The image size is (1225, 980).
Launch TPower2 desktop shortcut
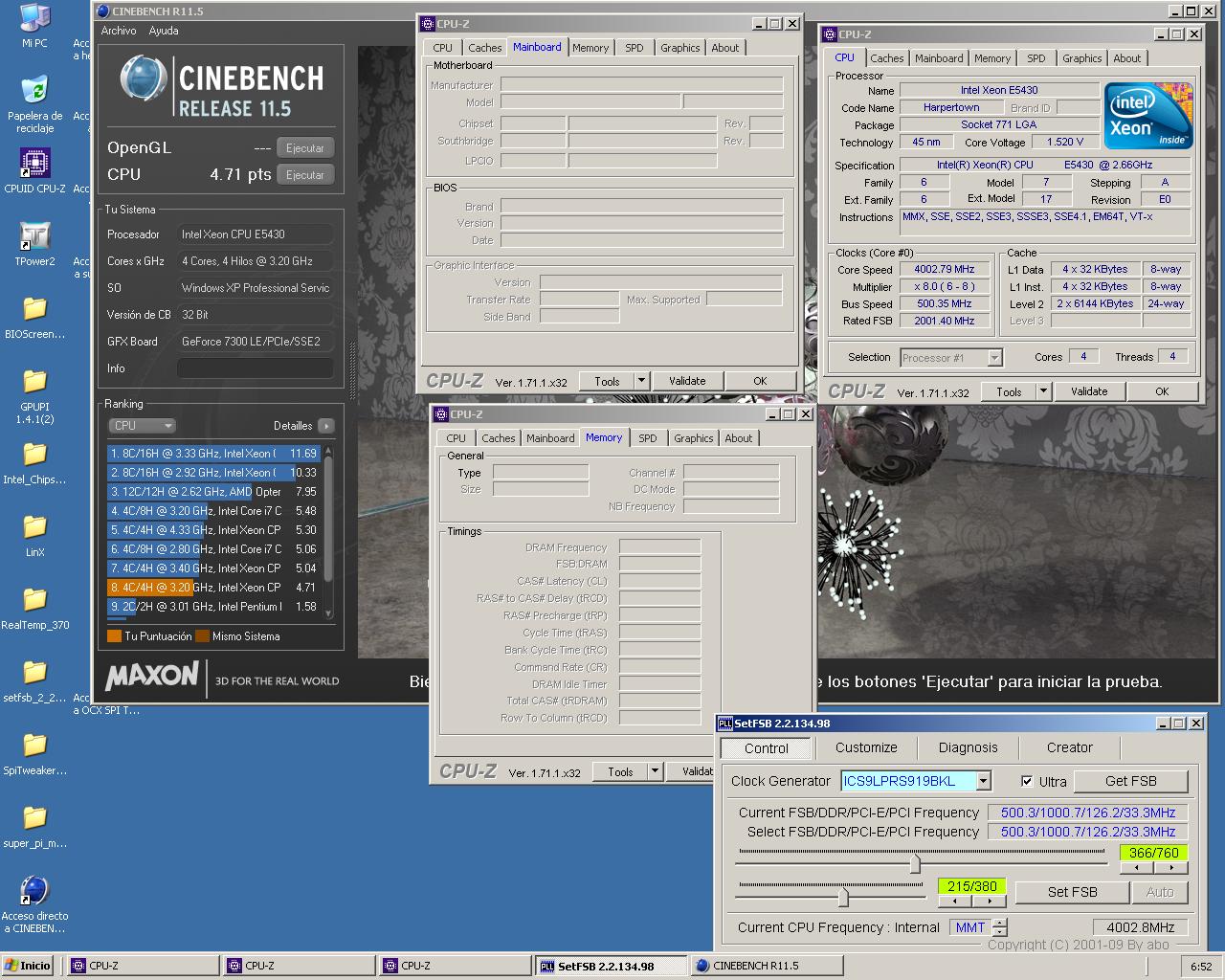tap(34, 243)
